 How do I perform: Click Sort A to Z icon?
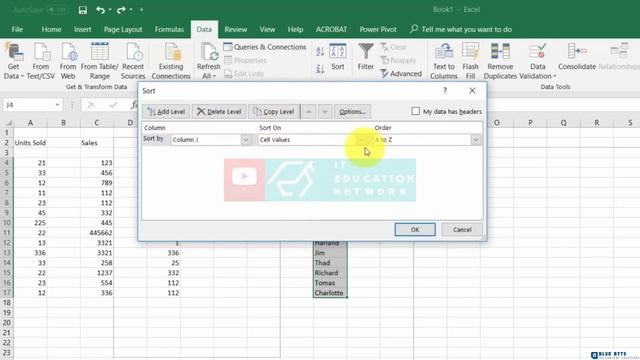(320, 51)
